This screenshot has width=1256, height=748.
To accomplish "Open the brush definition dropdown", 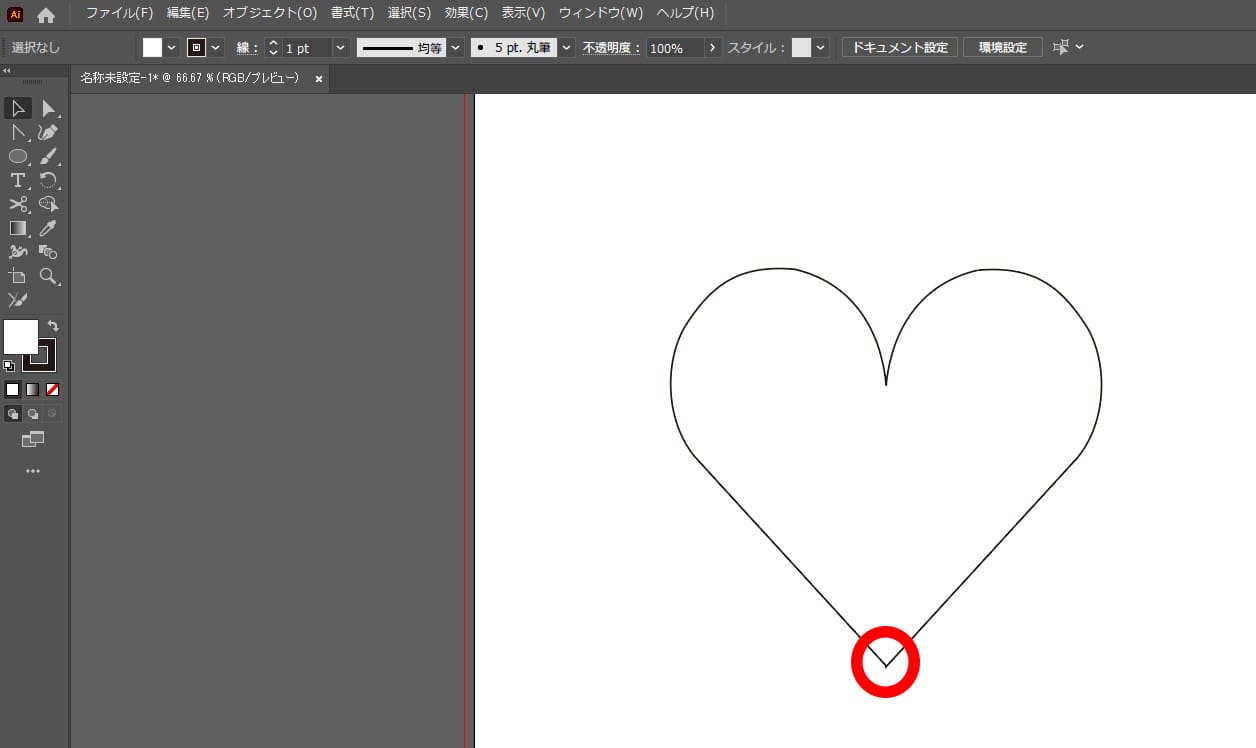I will (x=566, y=47).
